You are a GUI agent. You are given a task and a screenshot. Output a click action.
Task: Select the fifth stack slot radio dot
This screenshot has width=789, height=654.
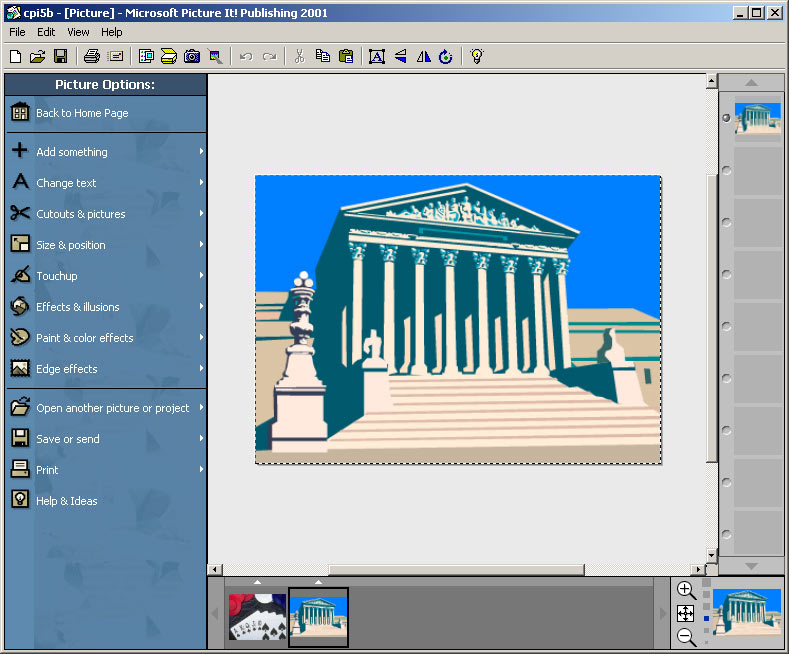click(x=726, y=326)
